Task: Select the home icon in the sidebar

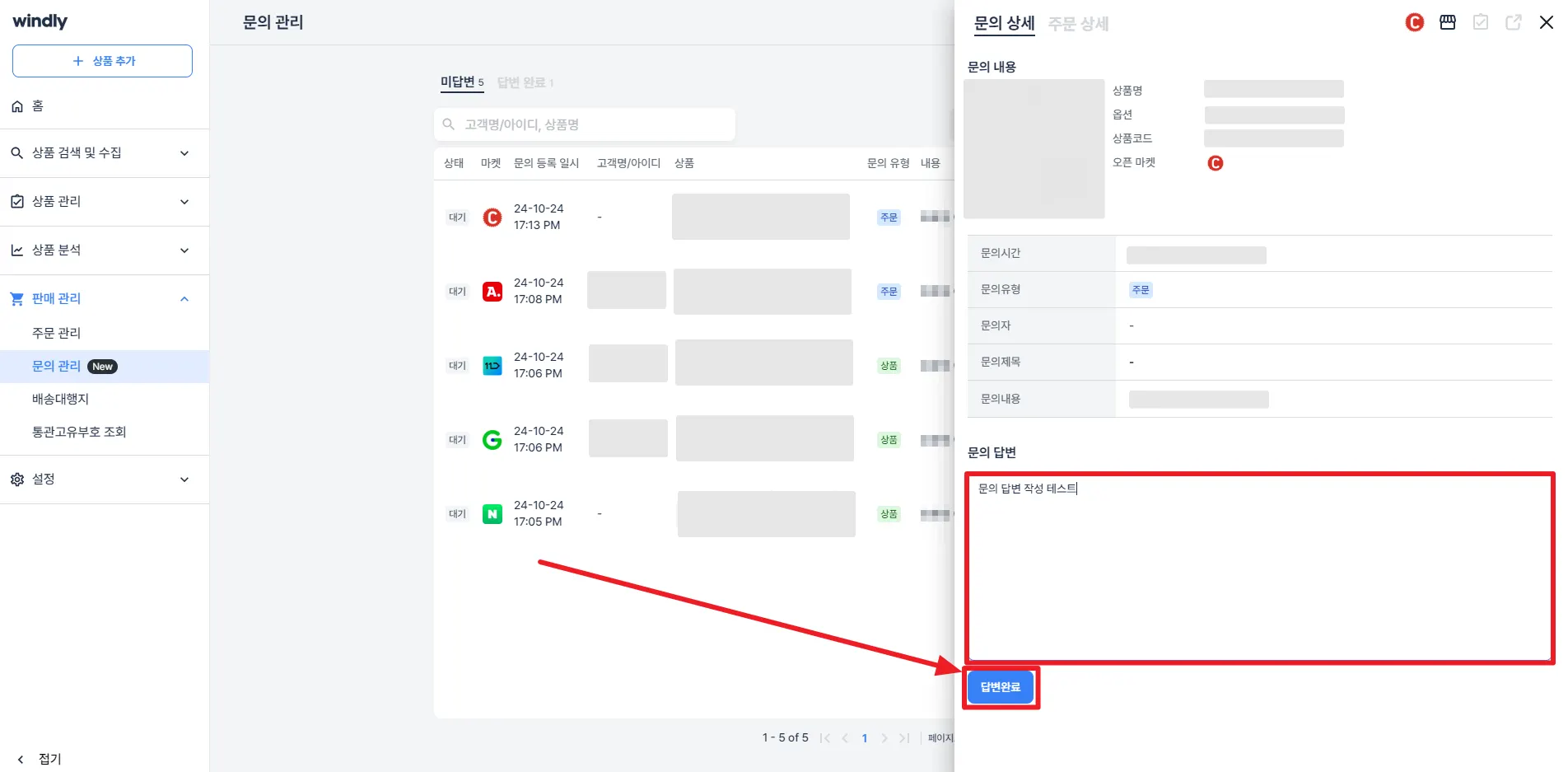Action: click(16, 105)
